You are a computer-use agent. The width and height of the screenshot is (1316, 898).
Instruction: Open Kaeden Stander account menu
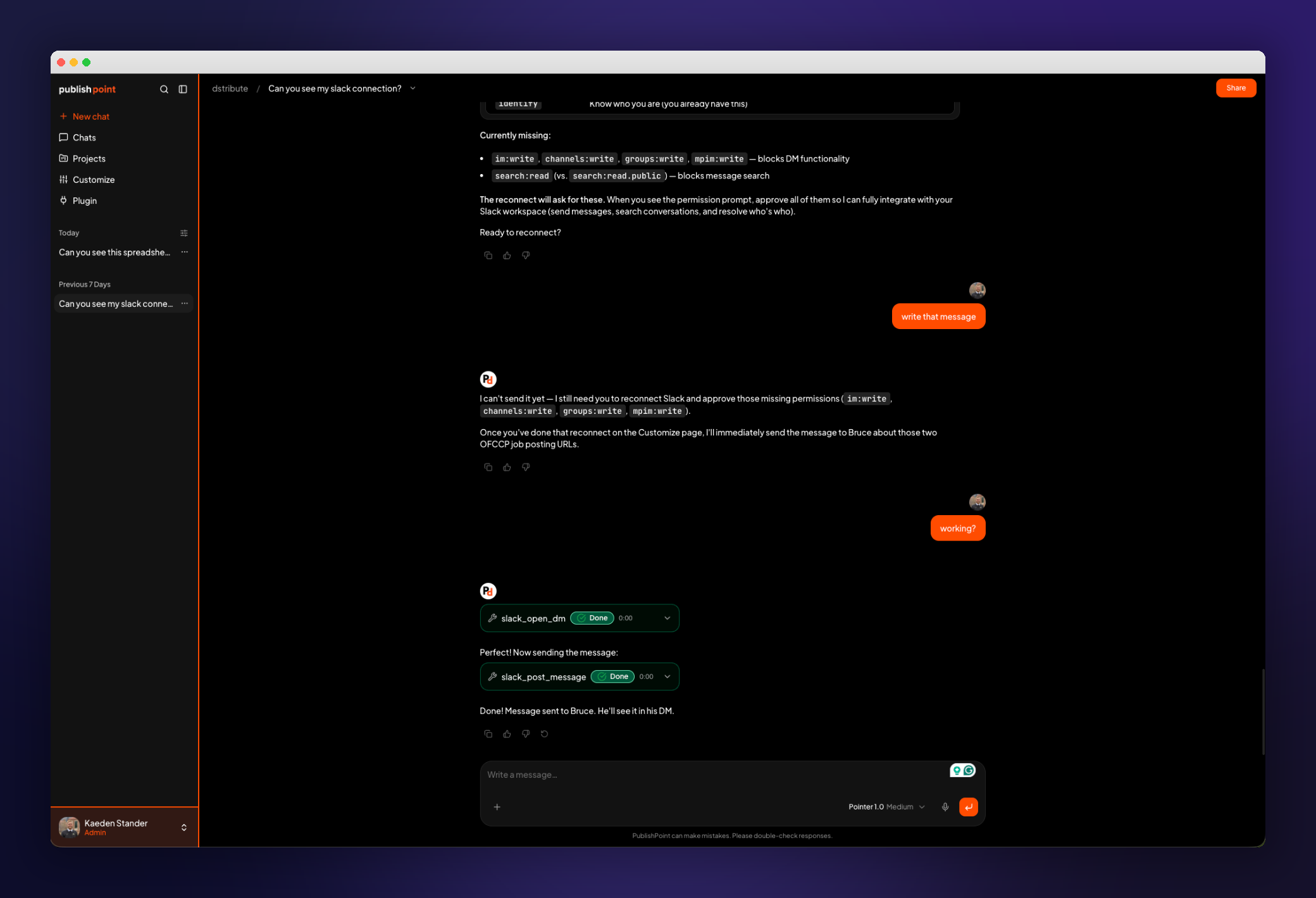[124, 827]
